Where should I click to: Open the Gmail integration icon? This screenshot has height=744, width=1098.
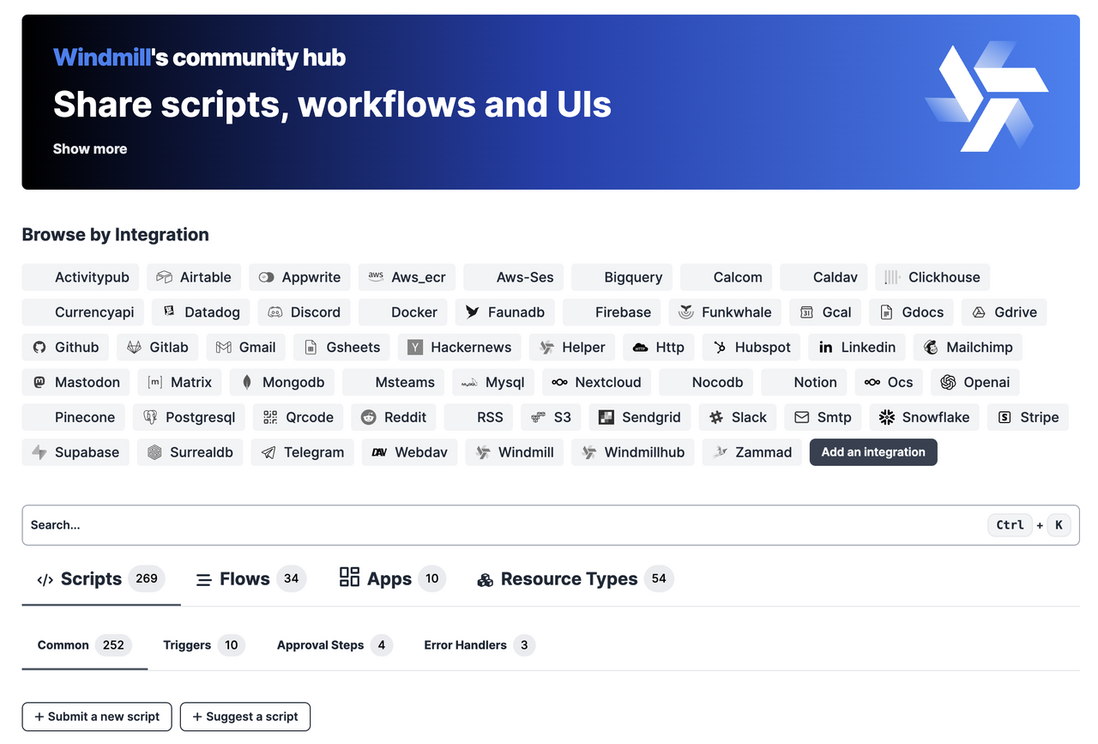[x=223, y=347]
